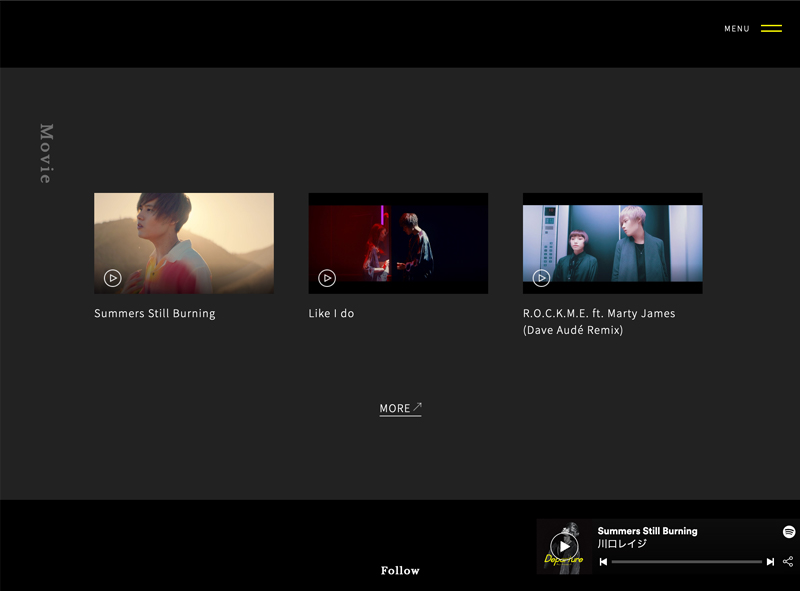Go to previous track in Spotify widget
The height and width of the screenshot is (591, 800).
603,562
